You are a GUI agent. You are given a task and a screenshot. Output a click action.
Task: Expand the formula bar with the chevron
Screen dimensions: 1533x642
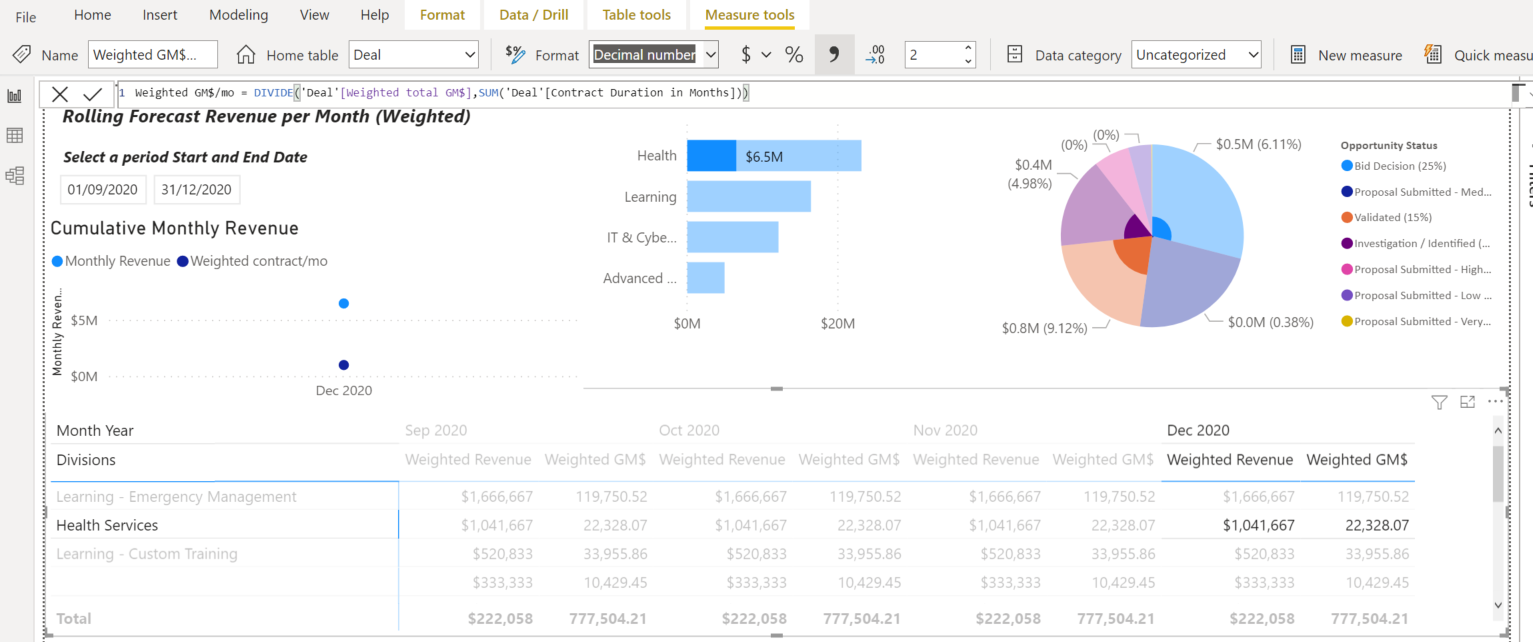point(1529,94)
